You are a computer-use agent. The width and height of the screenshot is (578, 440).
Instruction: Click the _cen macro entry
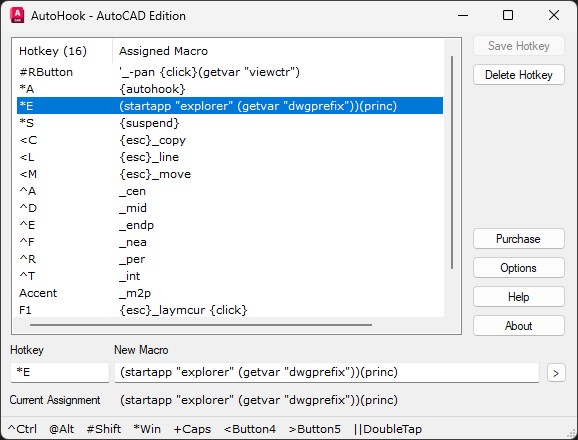point(132,191)
